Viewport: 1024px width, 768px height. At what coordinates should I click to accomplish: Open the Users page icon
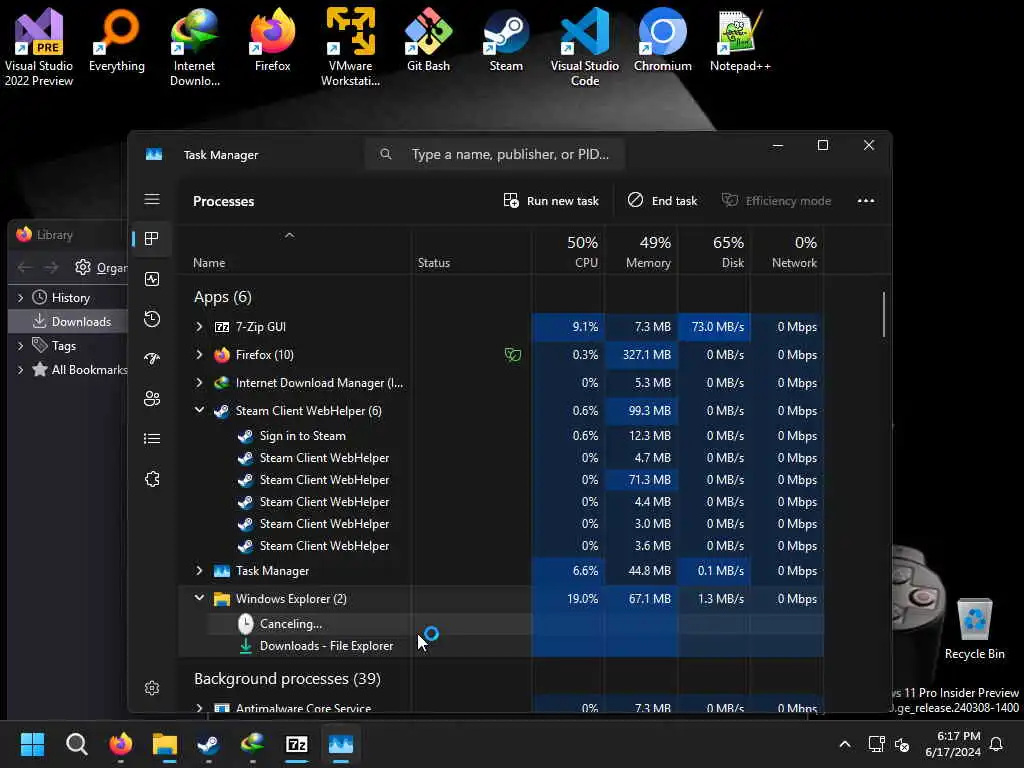click(x=152, y=398)
